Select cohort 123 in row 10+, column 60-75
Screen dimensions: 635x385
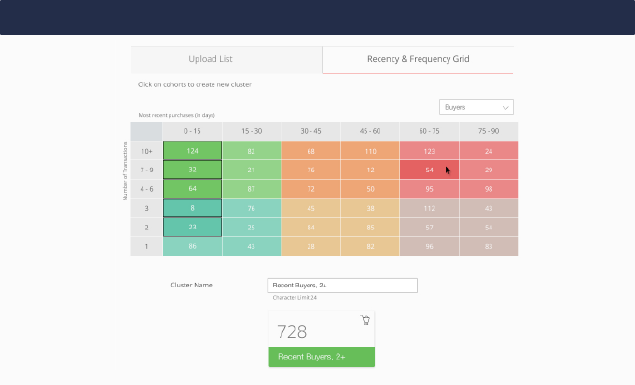[429, 151]
